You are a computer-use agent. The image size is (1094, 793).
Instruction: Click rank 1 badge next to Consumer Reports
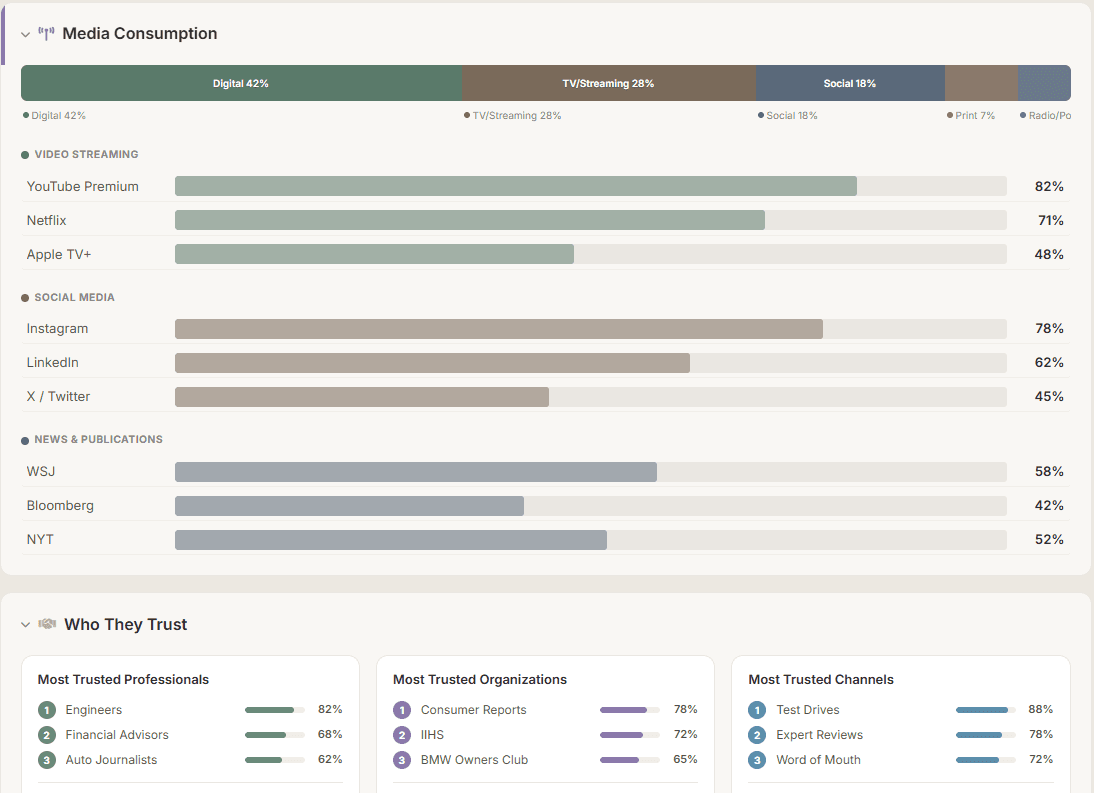[x=402, y=710]
